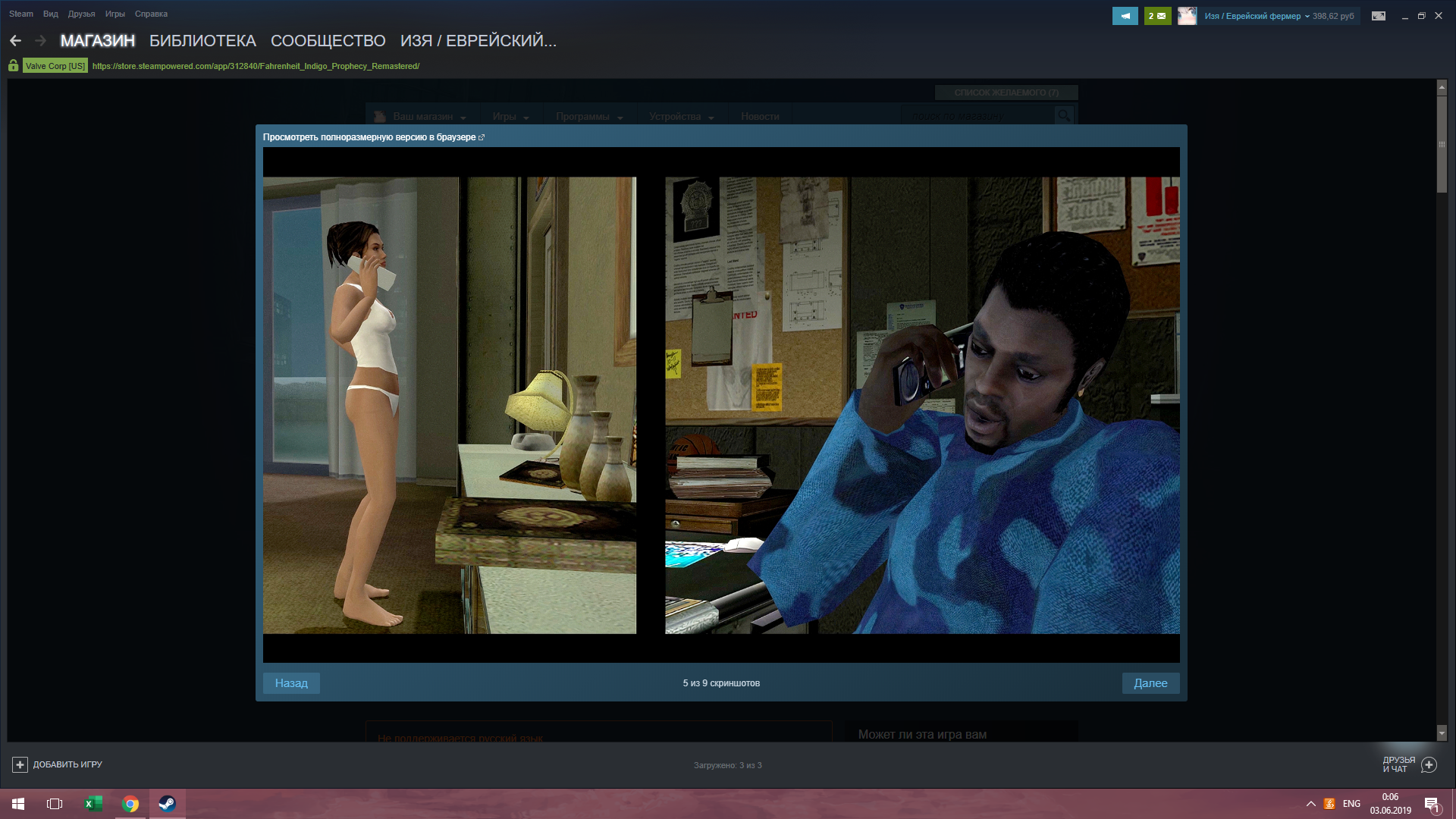
Task: Click the Valve Corp [US] certificate label
Action: 55,66
